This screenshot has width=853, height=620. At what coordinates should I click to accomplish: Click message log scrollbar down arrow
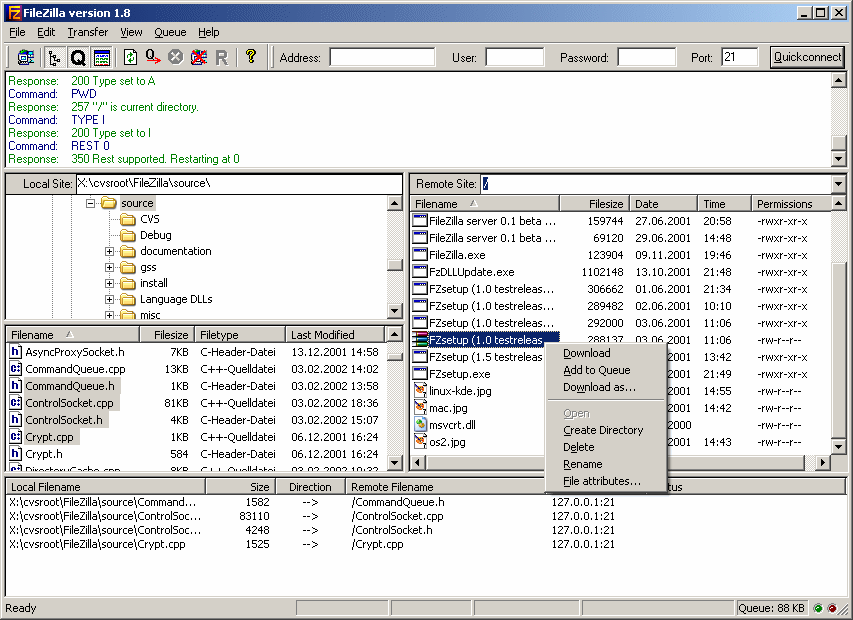pos(838,159)
